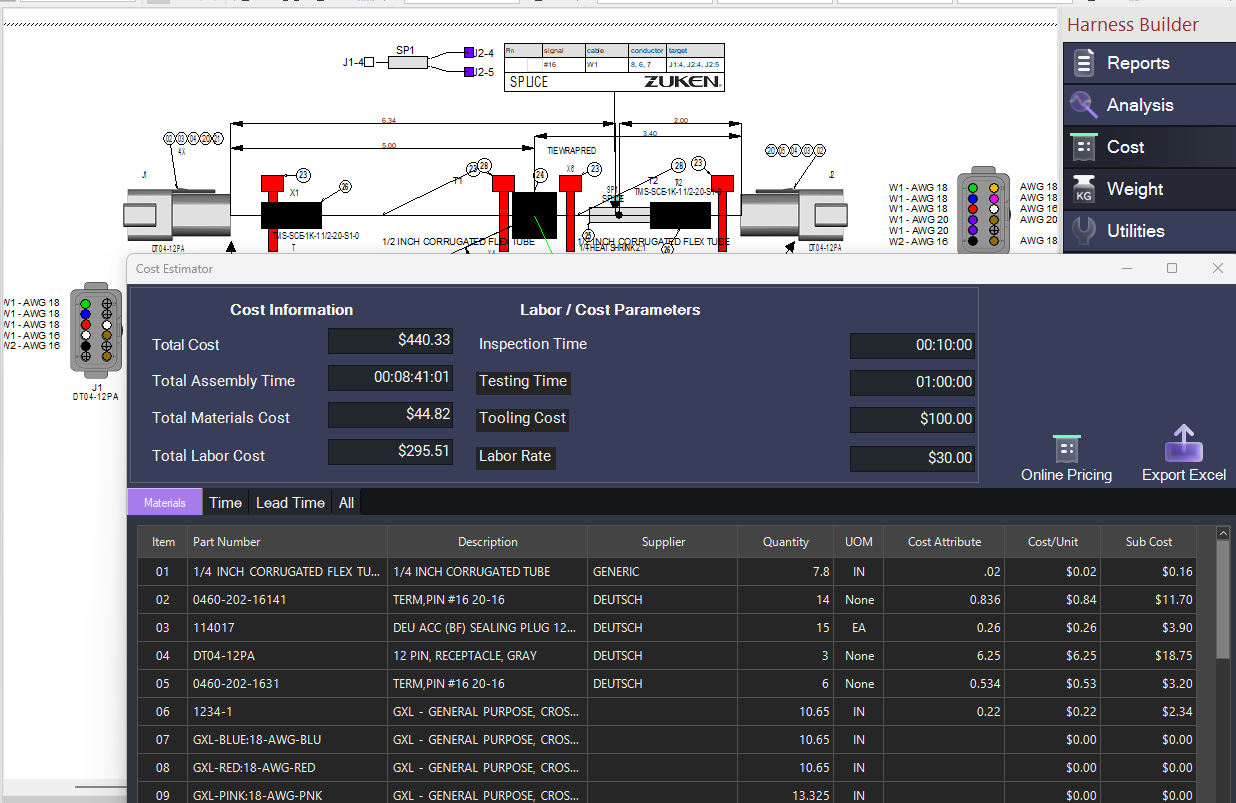1236x803 pixels.
Task: Open the Reports panel icon
Action: pos(1084,63)
